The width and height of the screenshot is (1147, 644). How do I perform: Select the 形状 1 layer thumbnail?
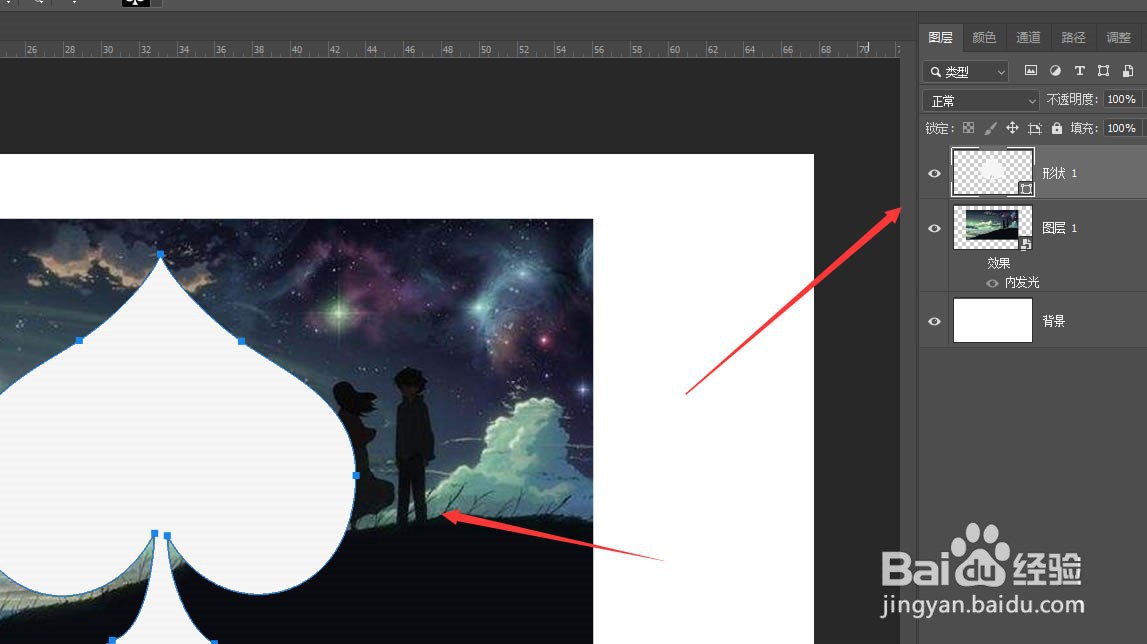pos(993,173)
